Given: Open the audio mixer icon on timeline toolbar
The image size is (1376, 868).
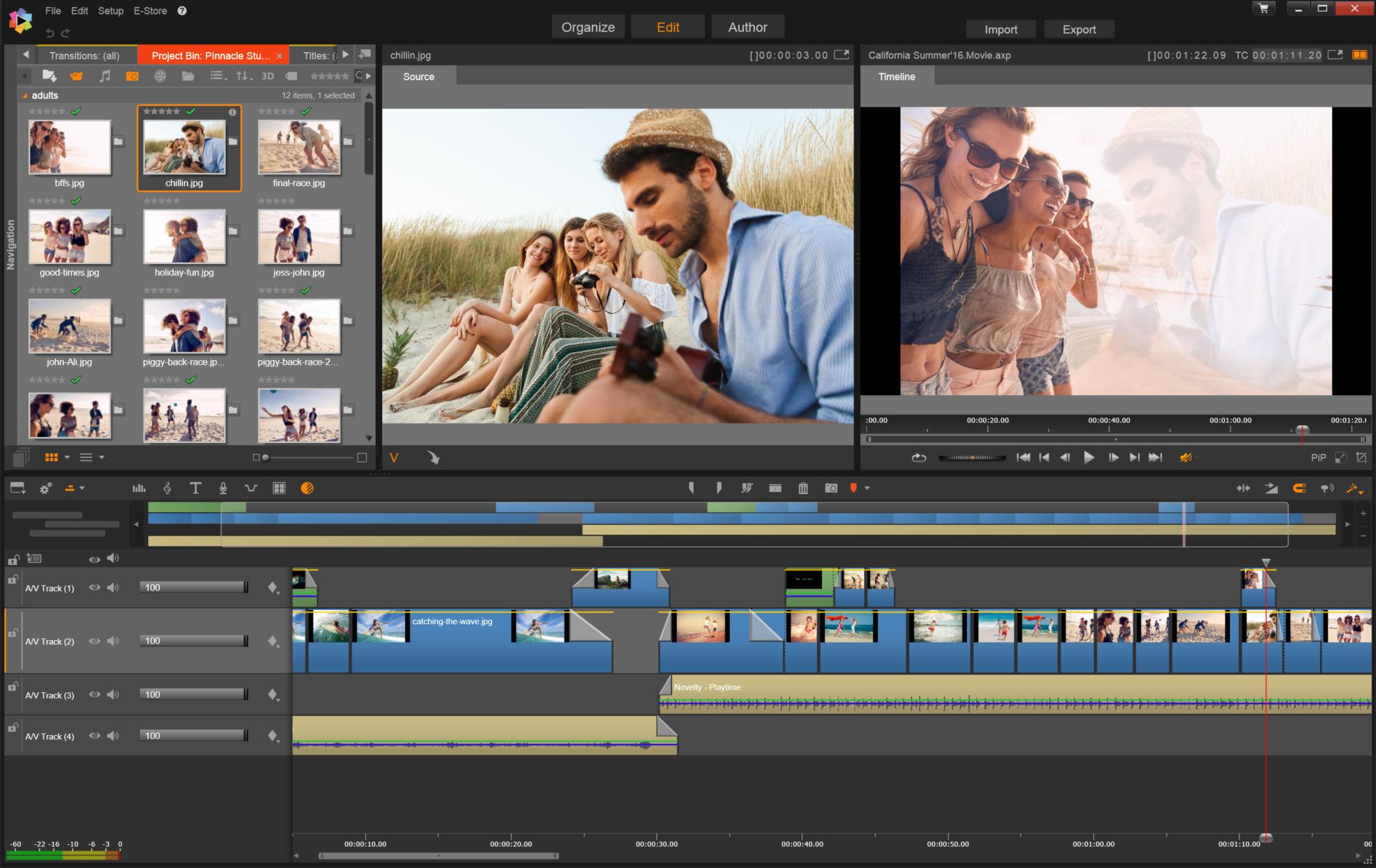Looking at the screenshot, I should (139, 488).
